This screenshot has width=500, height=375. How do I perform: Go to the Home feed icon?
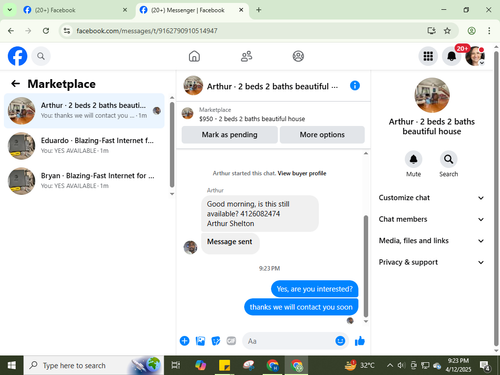pyautogui.click(x=194, y=56)
